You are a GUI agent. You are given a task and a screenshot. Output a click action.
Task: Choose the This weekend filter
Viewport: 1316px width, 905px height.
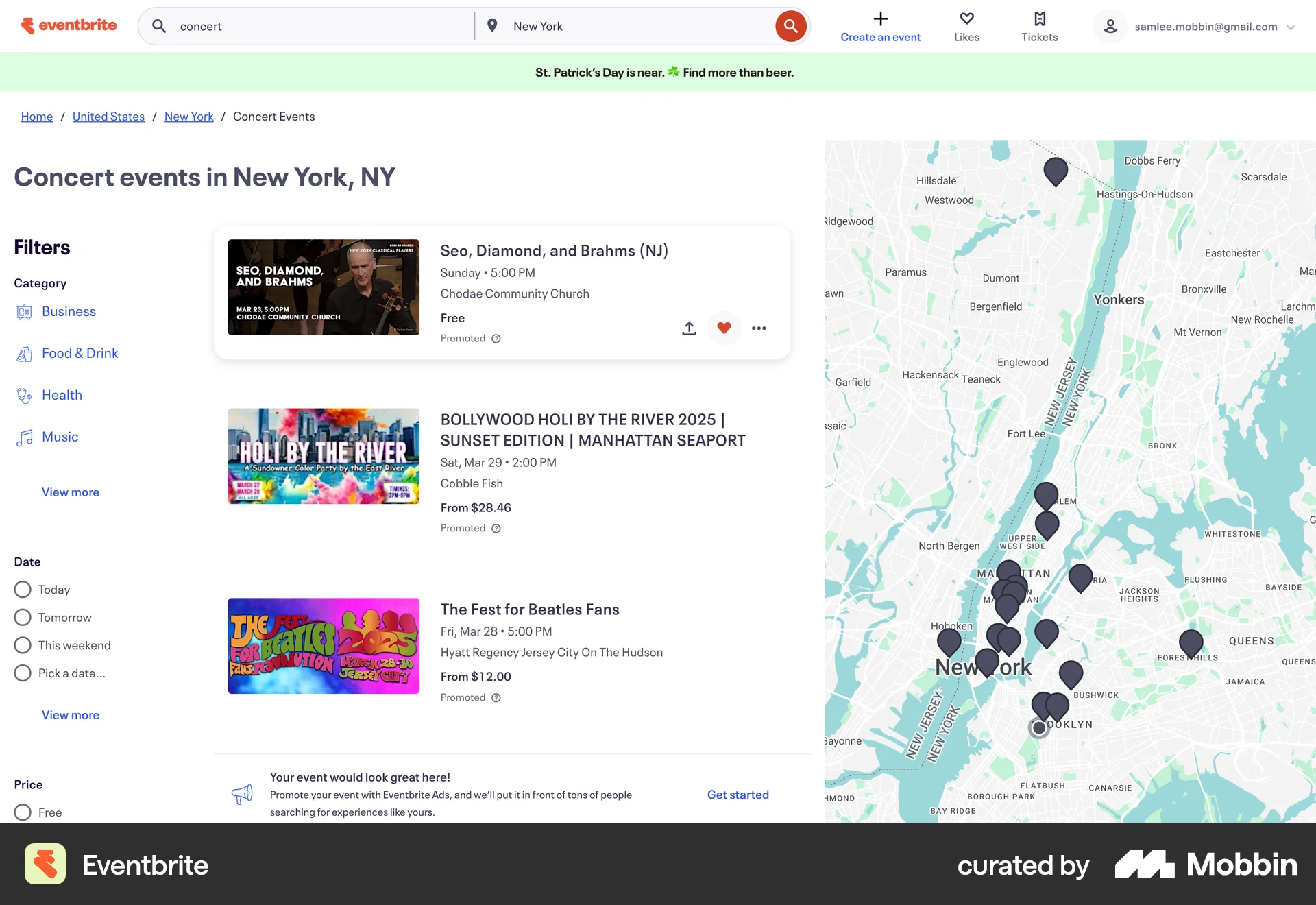(23, 644)
